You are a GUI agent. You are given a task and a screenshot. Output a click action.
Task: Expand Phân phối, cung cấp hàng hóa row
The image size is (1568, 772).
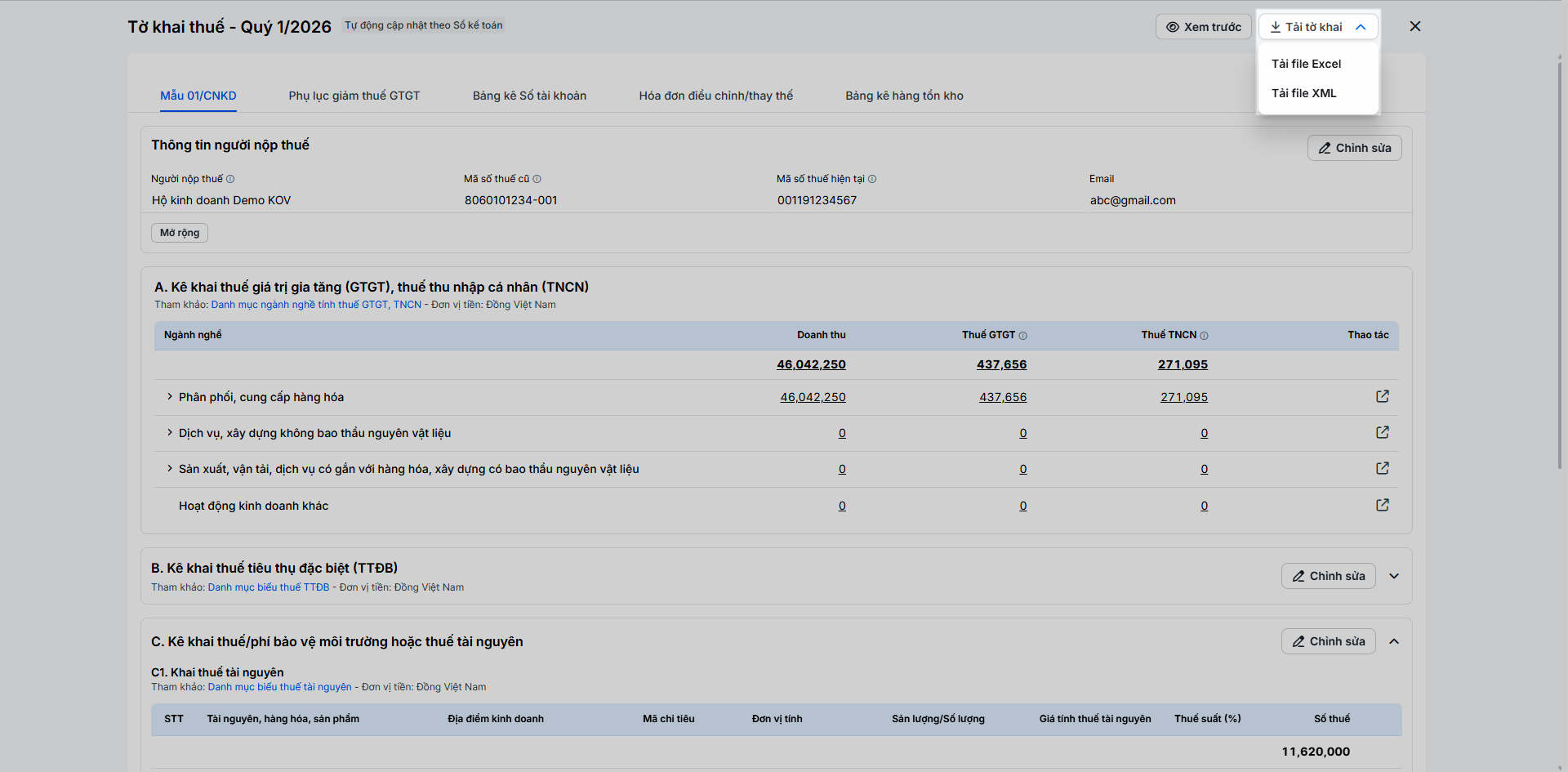(x=169, y=397)
